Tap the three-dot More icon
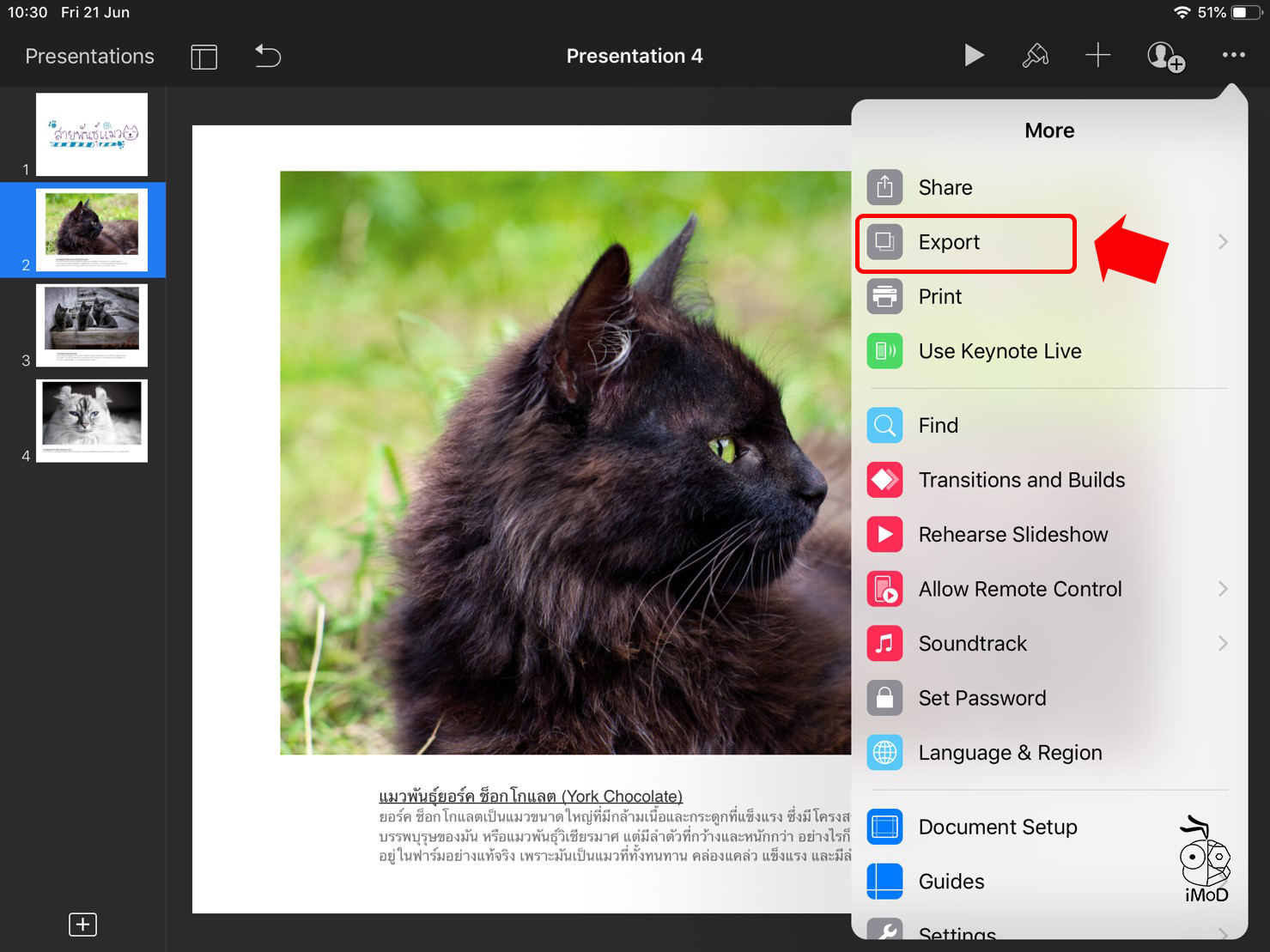 tap(1233, 55)
